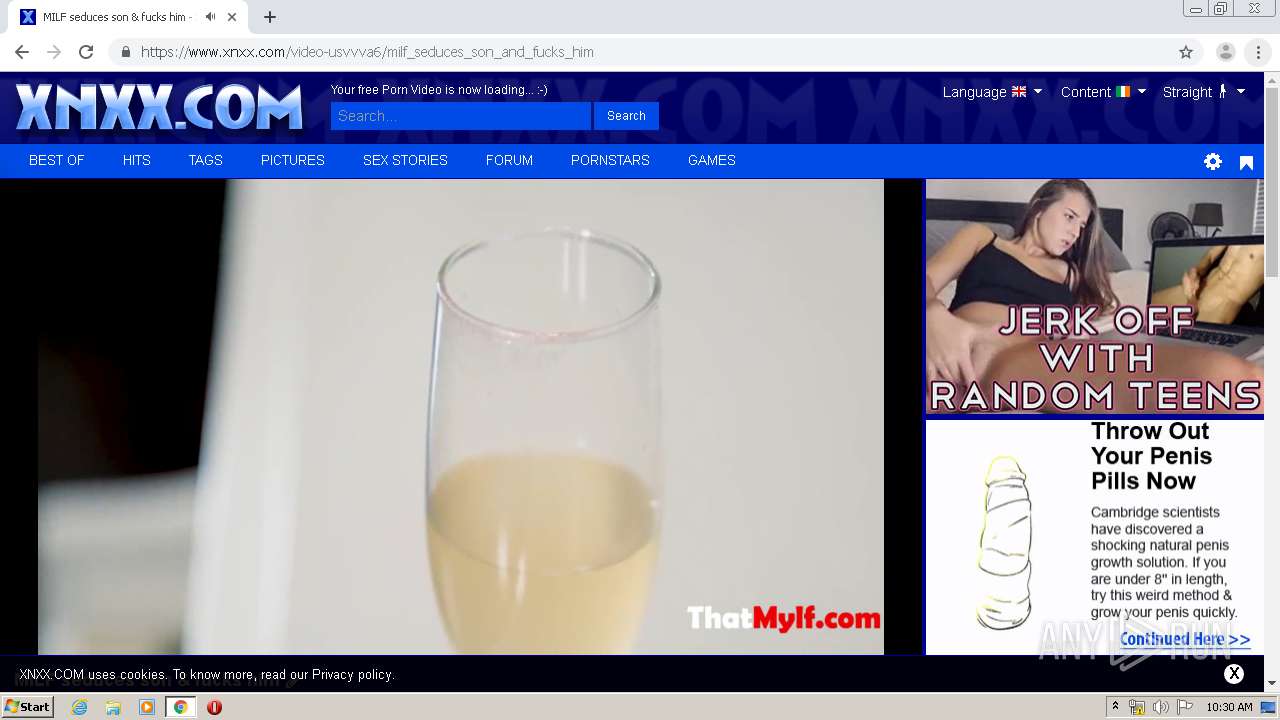Viewport: 1280px width, 720px height.
Task: Expand the Straight orientation dropdown
Action: [1204, 92]
